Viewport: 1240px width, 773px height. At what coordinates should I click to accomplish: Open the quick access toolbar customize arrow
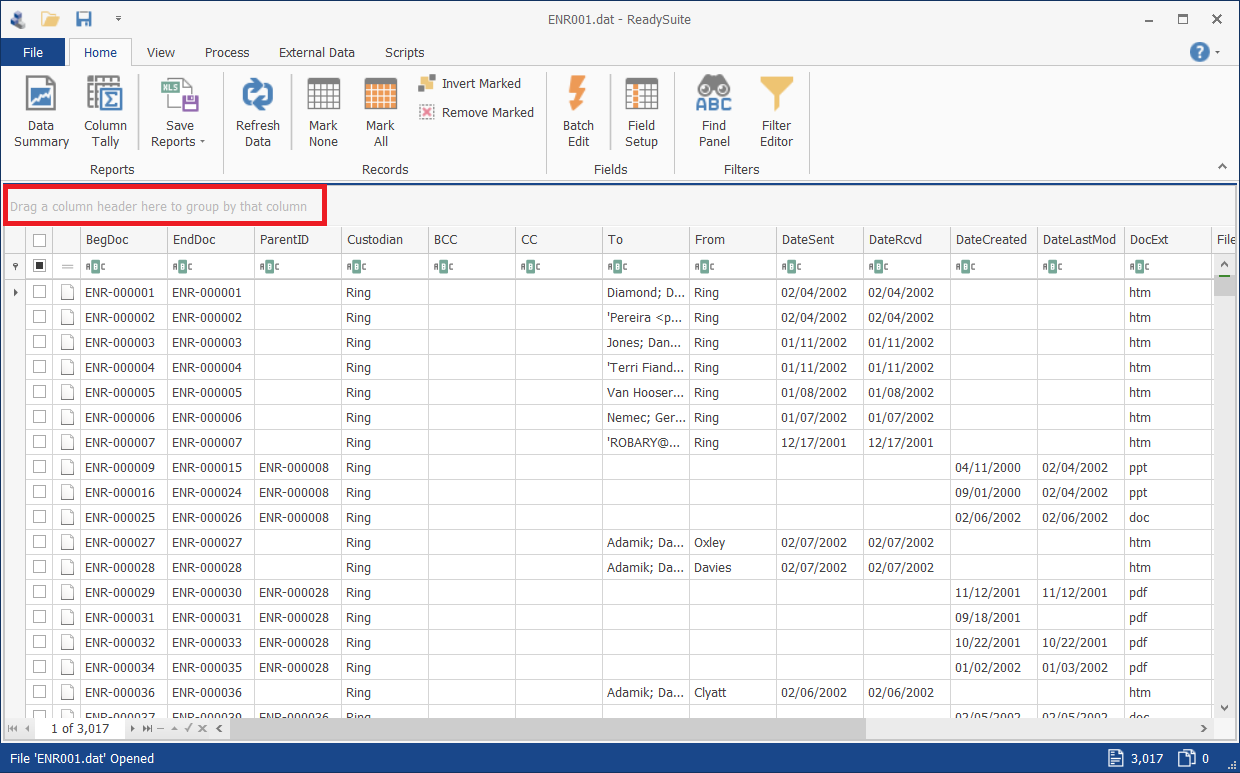pos(118,18)
